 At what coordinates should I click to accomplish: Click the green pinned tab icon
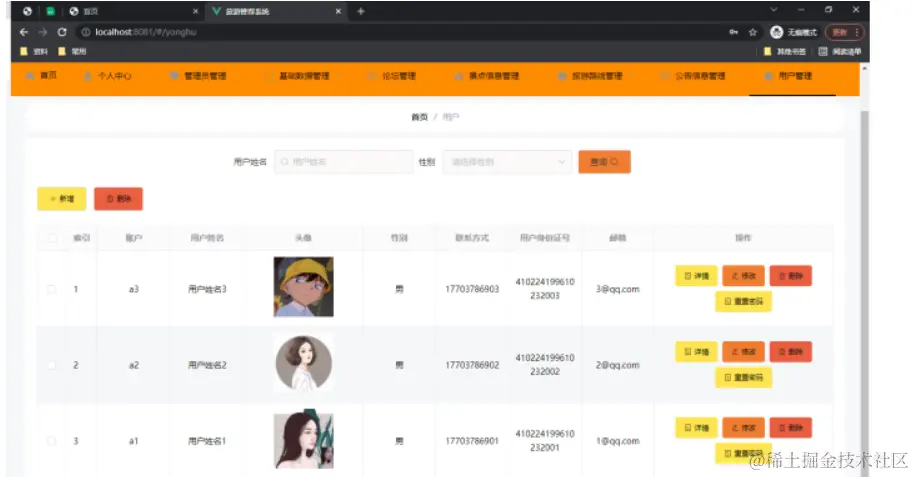point(50,11)
